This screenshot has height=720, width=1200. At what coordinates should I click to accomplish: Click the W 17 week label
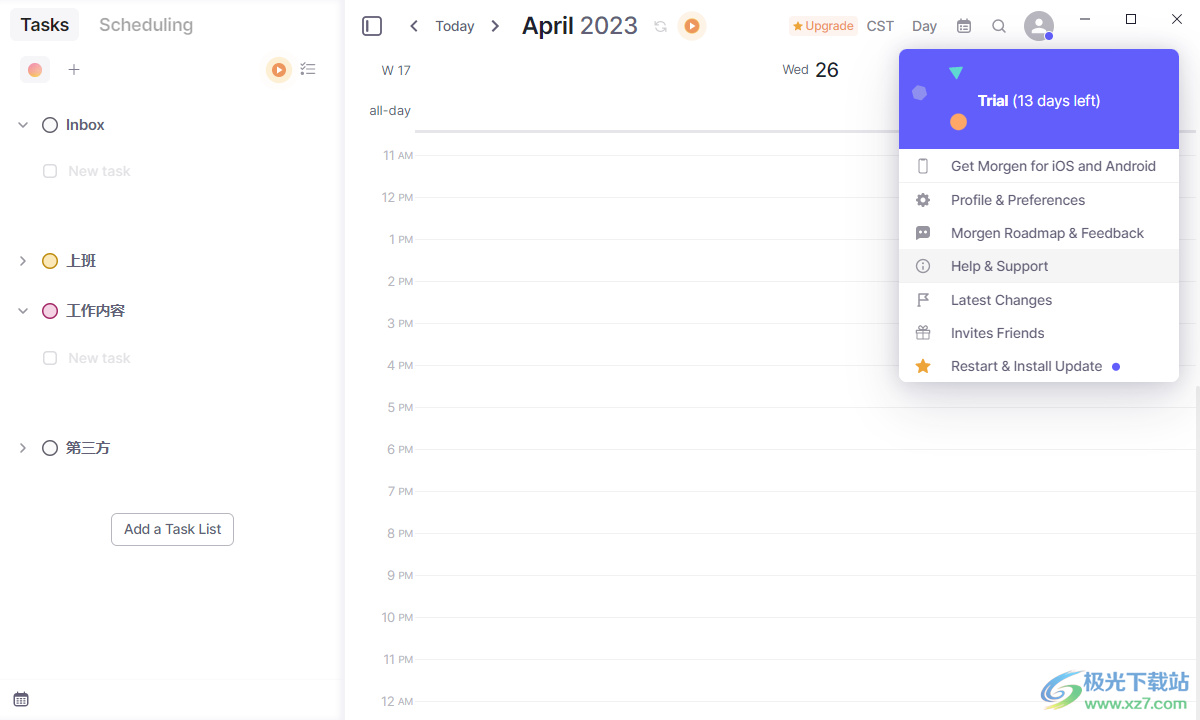click(x=396, y=70)
